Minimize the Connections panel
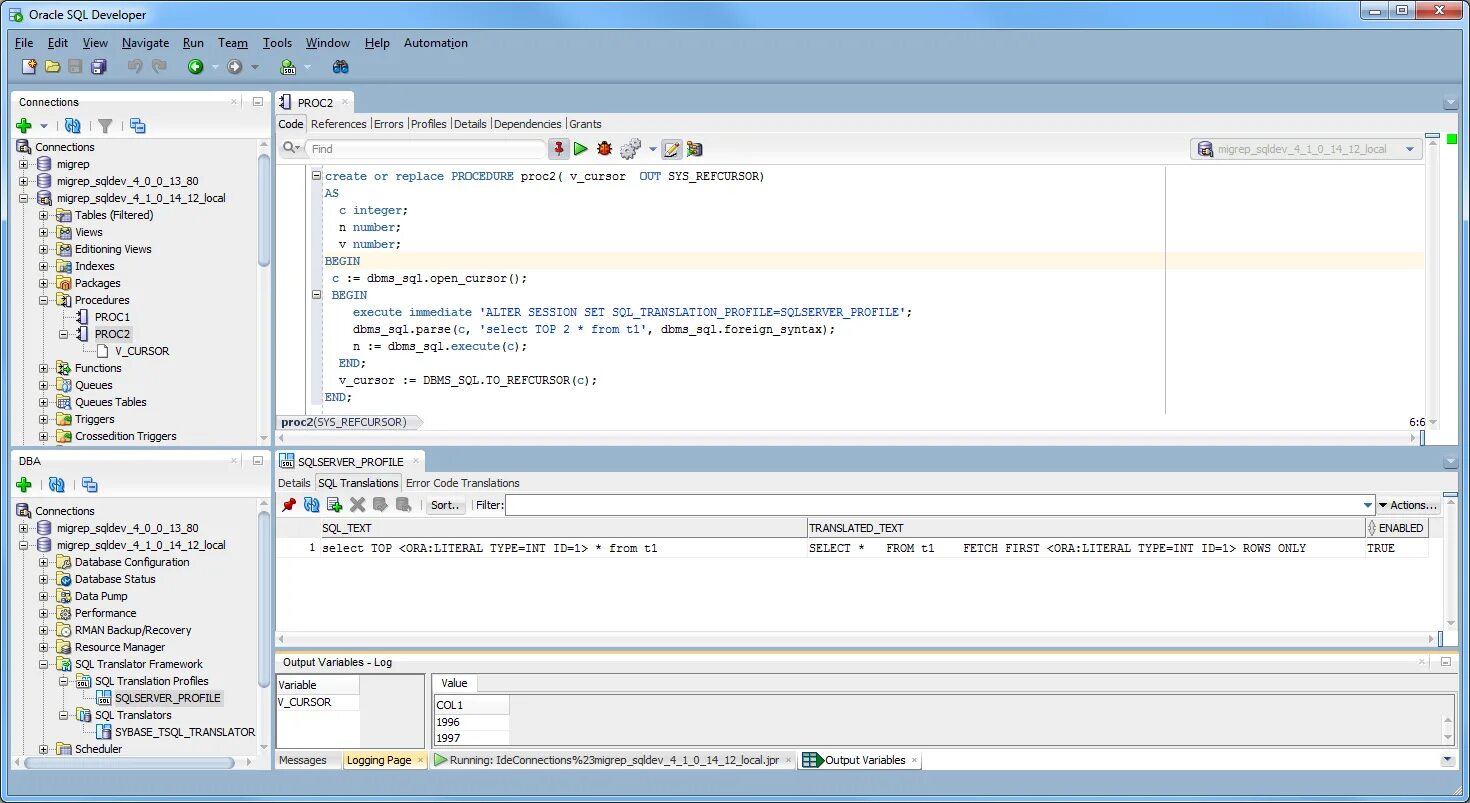This screenshot has height=803, width=1470. pos(257,101)
